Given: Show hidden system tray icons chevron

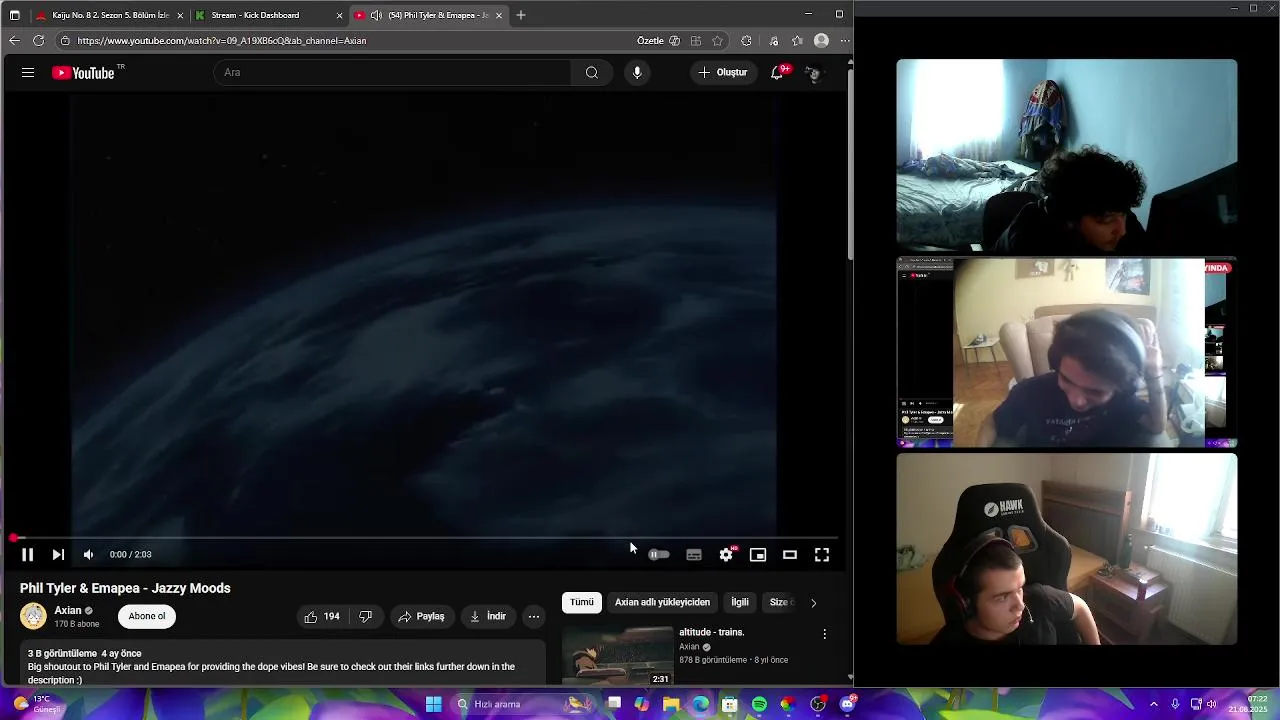Looking at the screenshot, I should (1154, 704).
